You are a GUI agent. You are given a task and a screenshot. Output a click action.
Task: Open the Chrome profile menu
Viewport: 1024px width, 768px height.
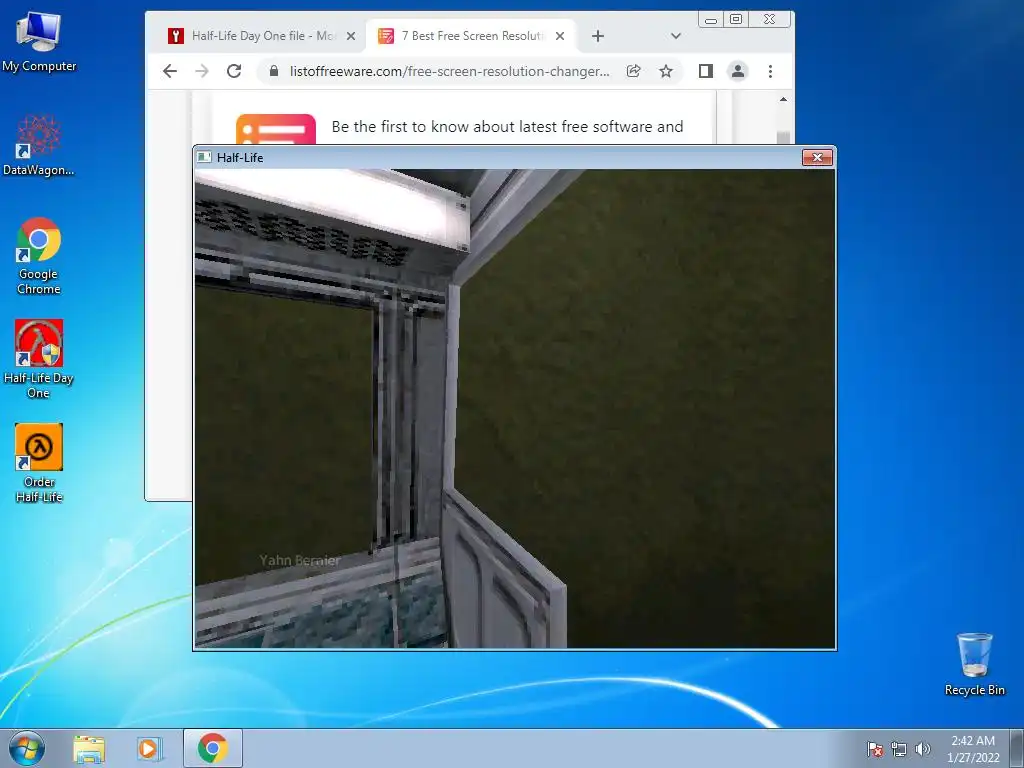pyautogui.click(x=738, y=71)
